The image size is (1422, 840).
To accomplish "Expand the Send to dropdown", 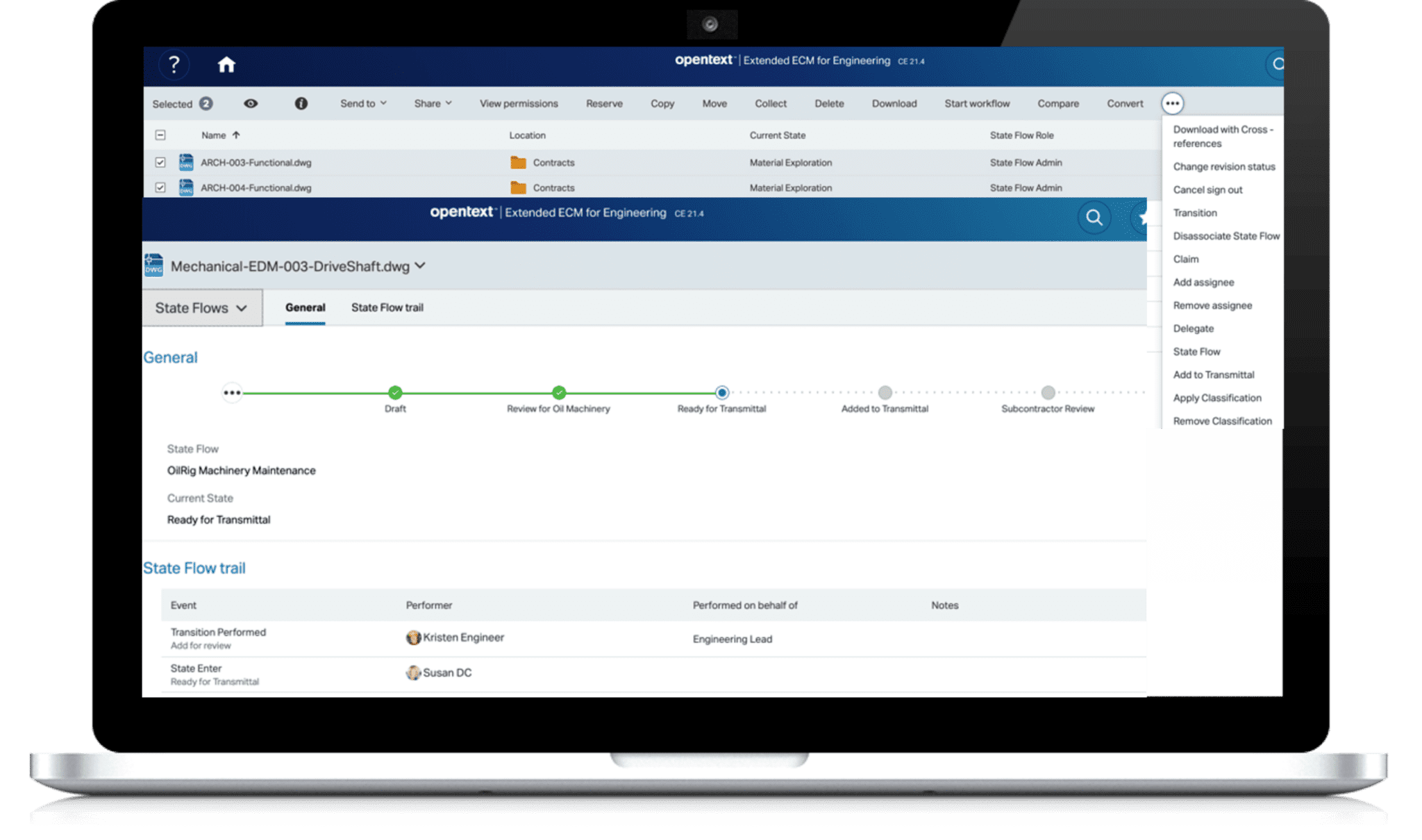I will (362, 103).
